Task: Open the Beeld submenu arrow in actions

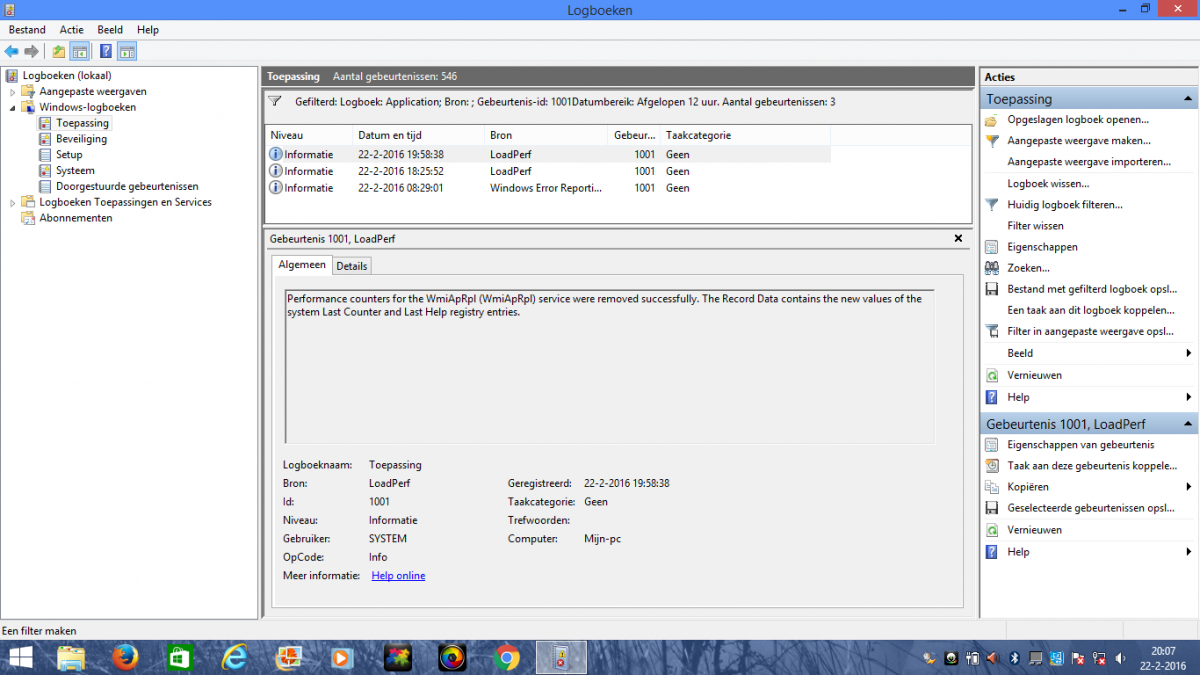Action: coord(1189,353)
